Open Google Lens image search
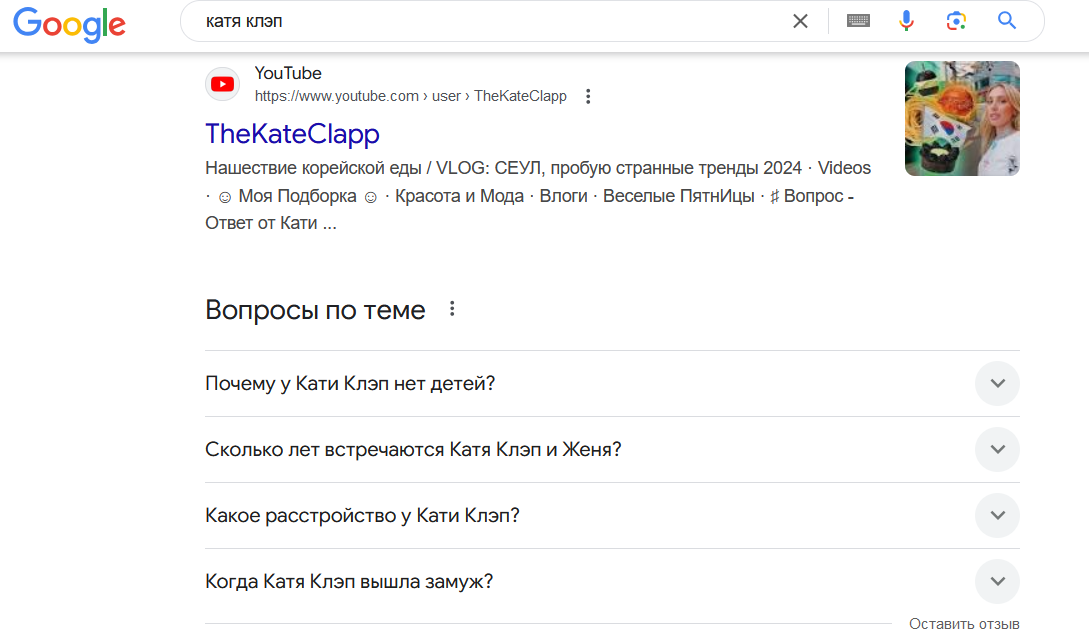This screenshot has height=629, width=1089. point(956,21)
